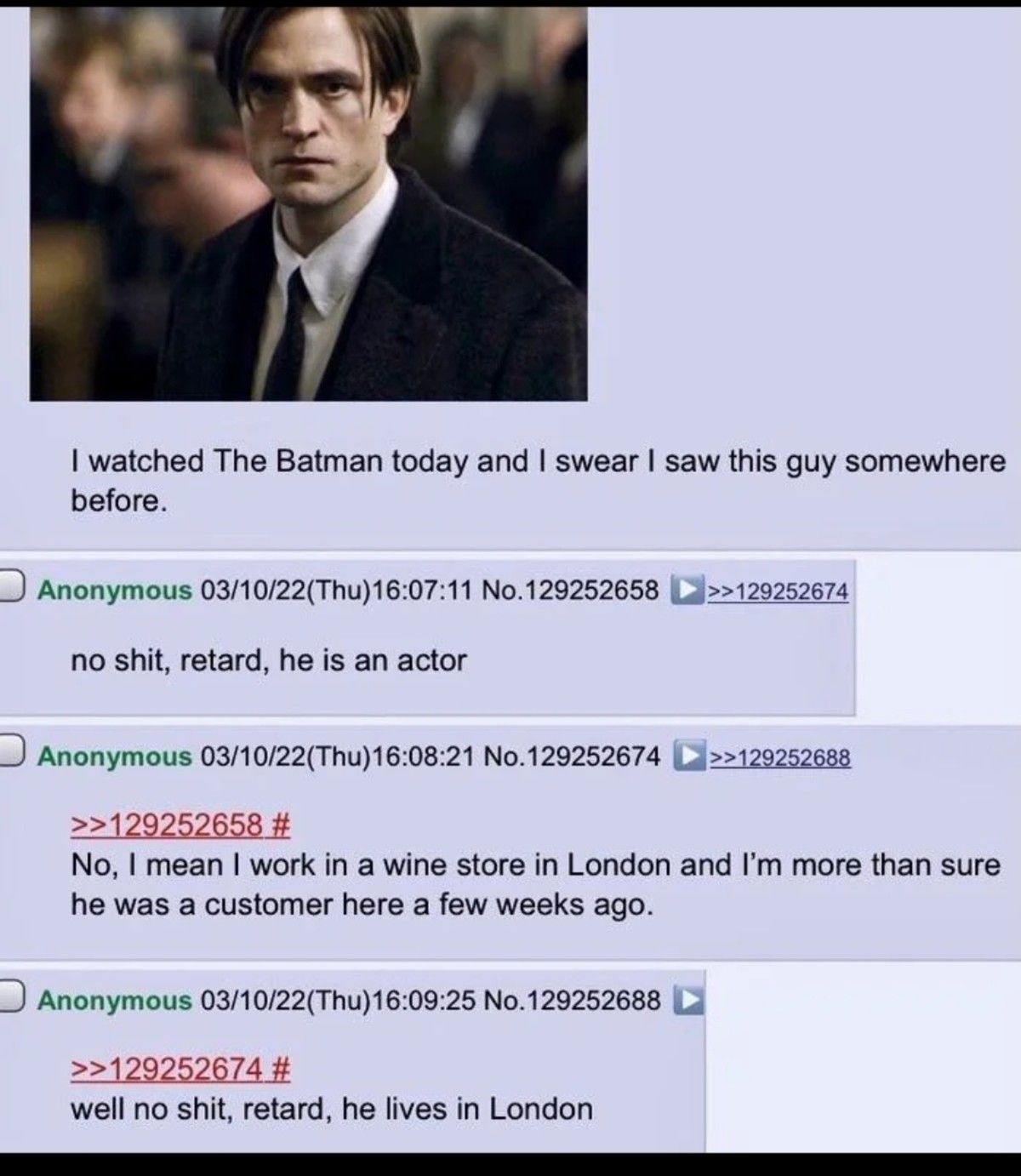Click post number No.129252688
The width and height of the screenshot is (1021, 1176).
572,1000
